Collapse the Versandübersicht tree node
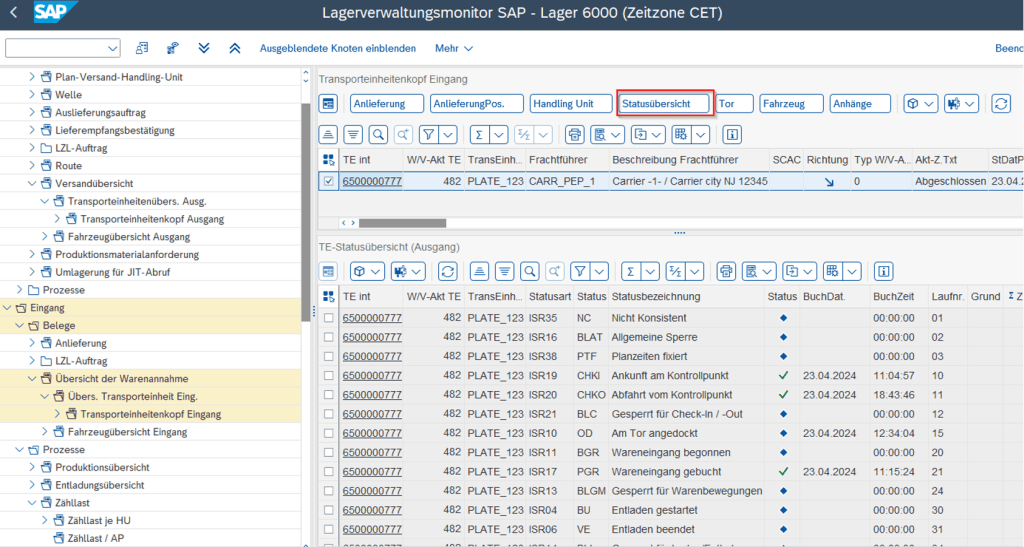Screen dimensions: 1024x547 32,183
